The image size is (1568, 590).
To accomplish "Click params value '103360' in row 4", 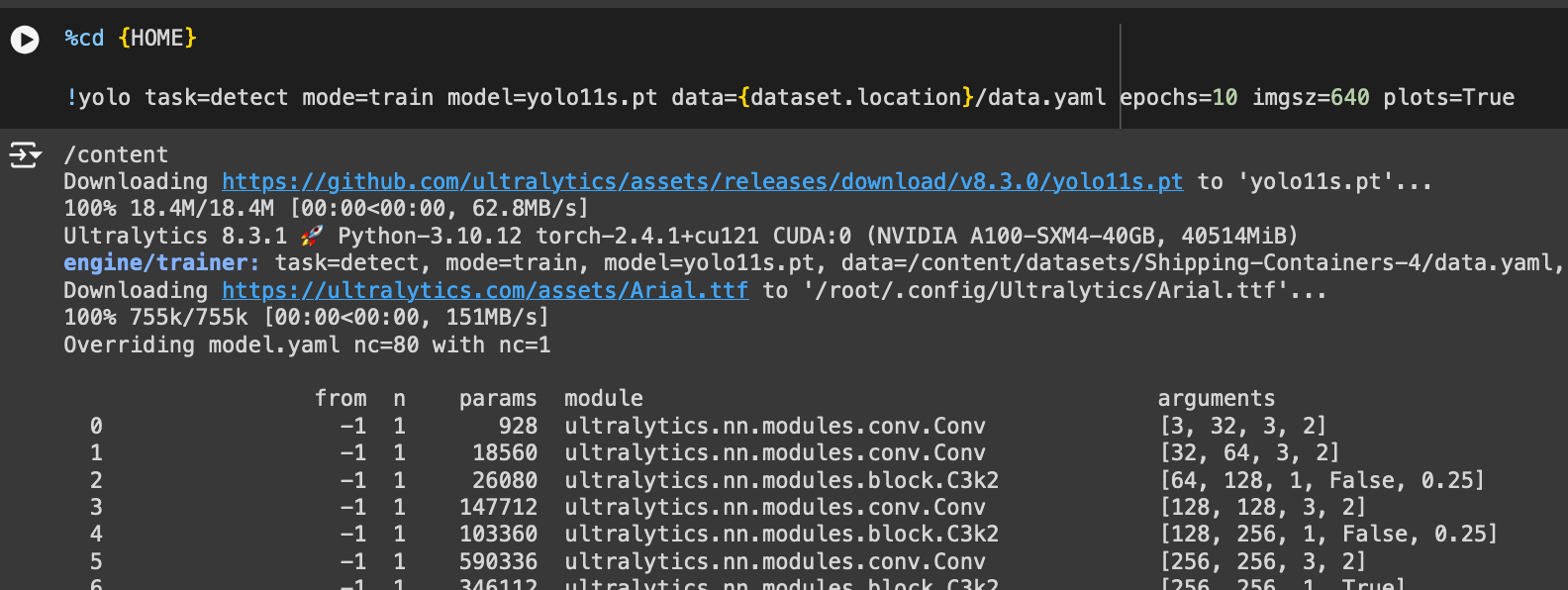I will pos(498,534).
